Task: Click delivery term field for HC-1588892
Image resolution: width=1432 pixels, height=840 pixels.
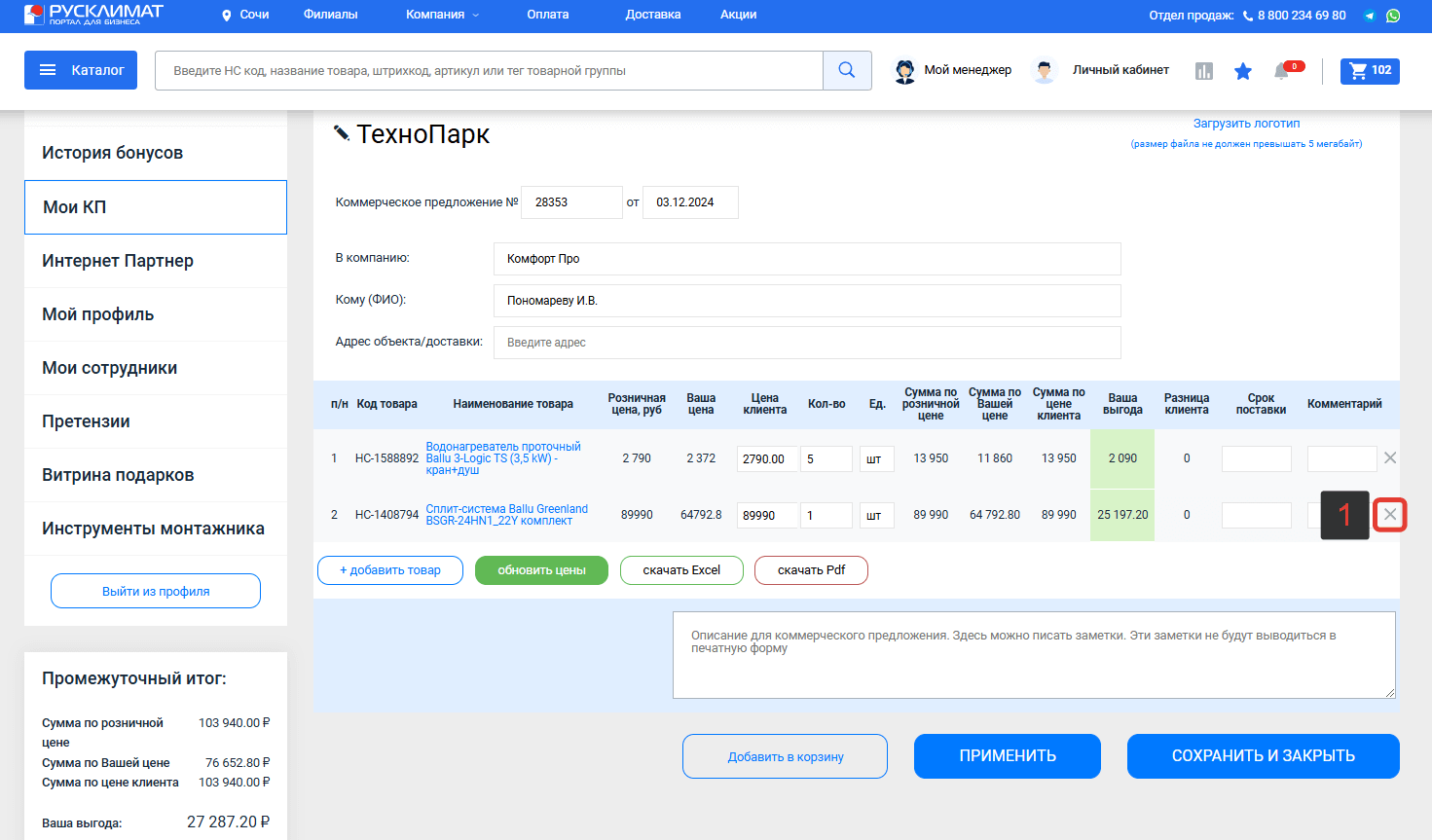Action: [1257, 458]
